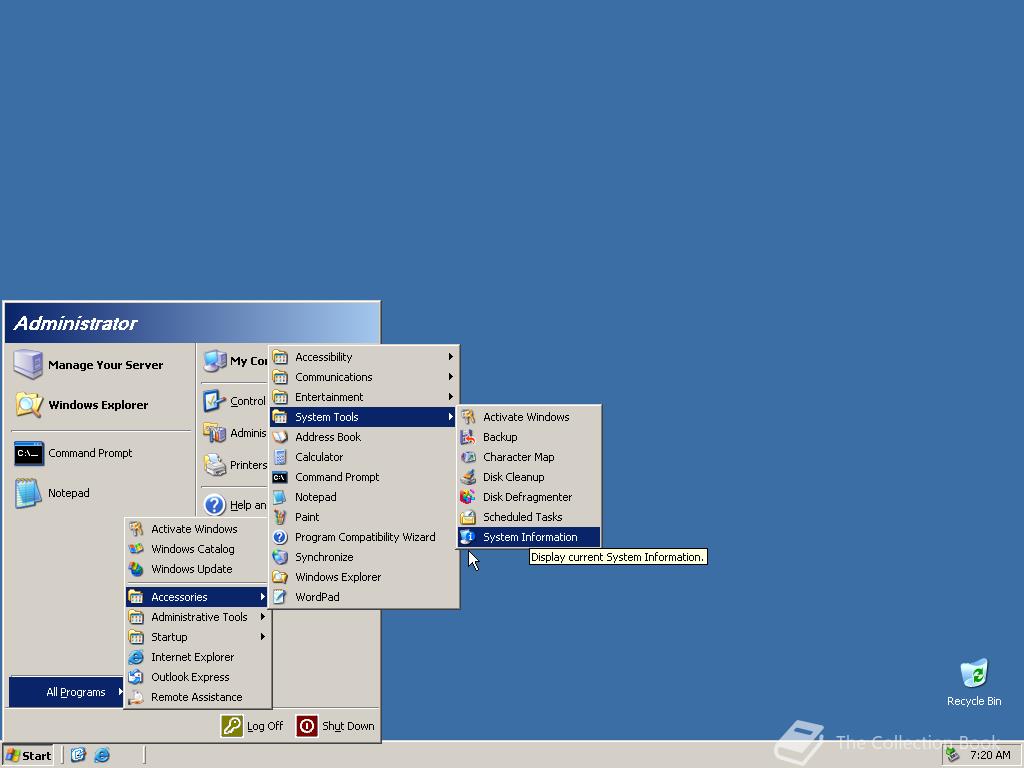The width and height of the screenshot is (1024, 768).
Task: Click the Disk Defragmenter icon
Action: click(467, 497)
